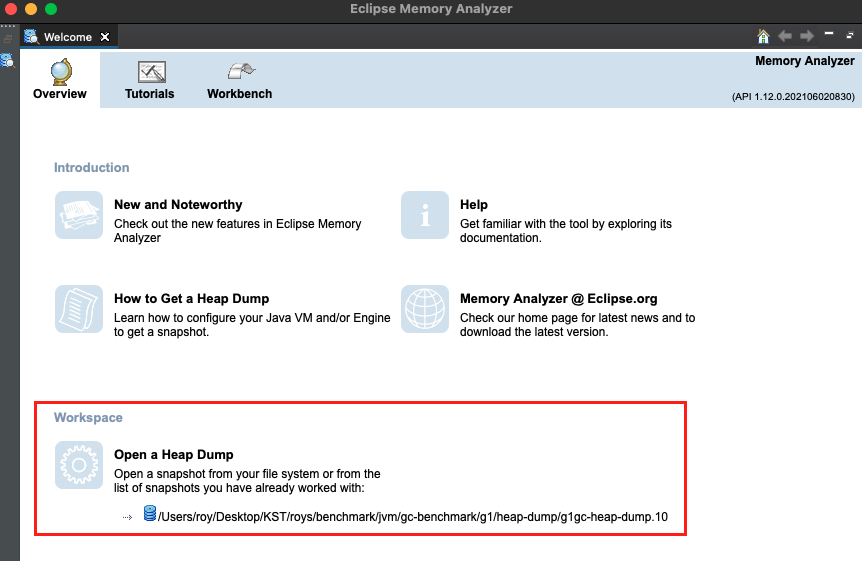Go to Workbench via arrow icon
The width and height of the screenshot is (862, 561).
point(241,72)
